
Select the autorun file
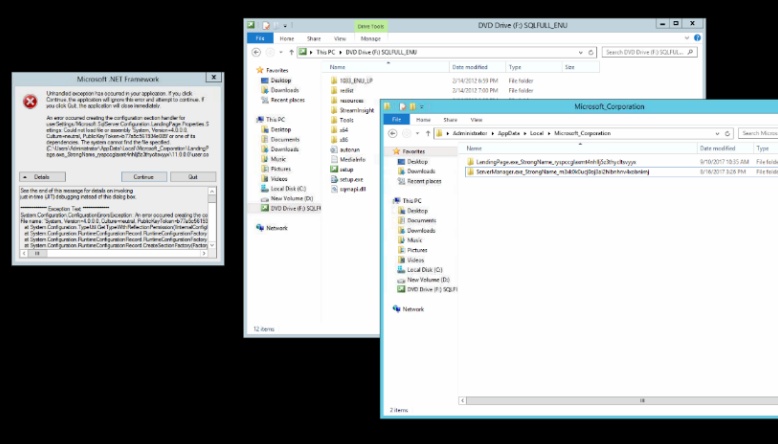345,150
